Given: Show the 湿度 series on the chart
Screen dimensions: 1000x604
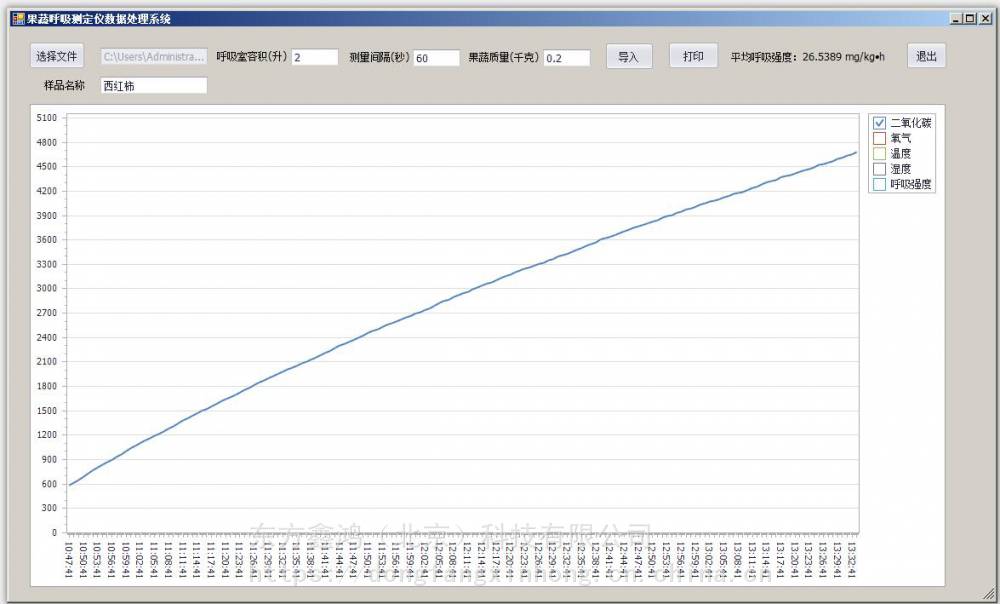Looking at the screenshot, I should point(880,169).
